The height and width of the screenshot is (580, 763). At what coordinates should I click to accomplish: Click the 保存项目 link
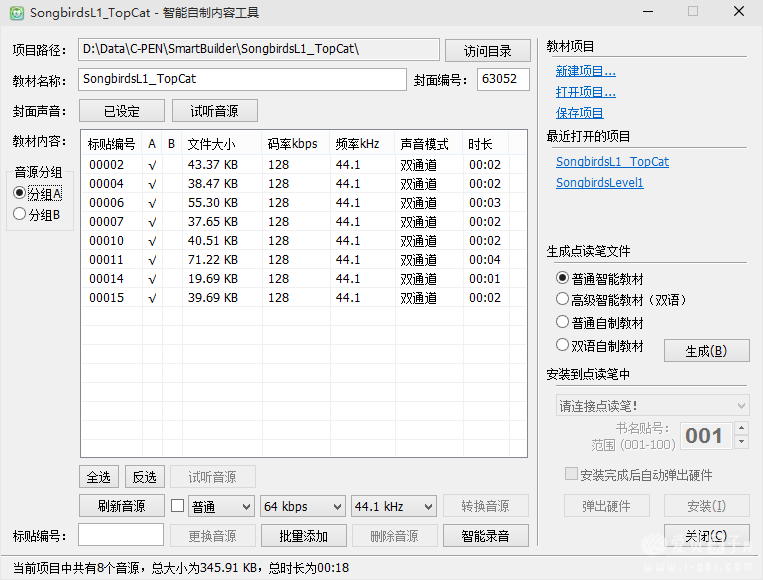click(579, 113)
